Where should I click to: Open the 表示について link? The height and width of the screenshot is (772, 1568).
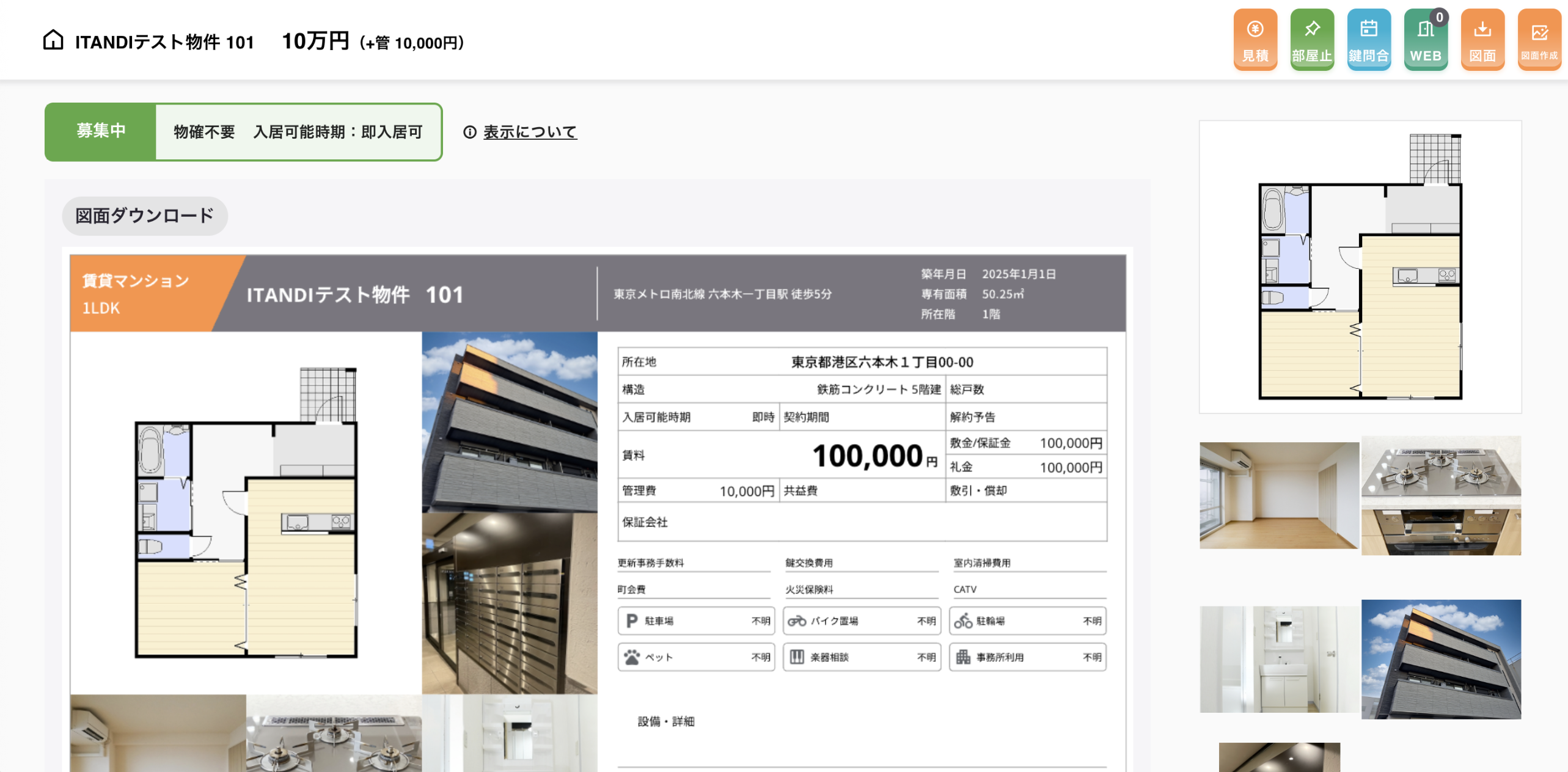(530, 132)
